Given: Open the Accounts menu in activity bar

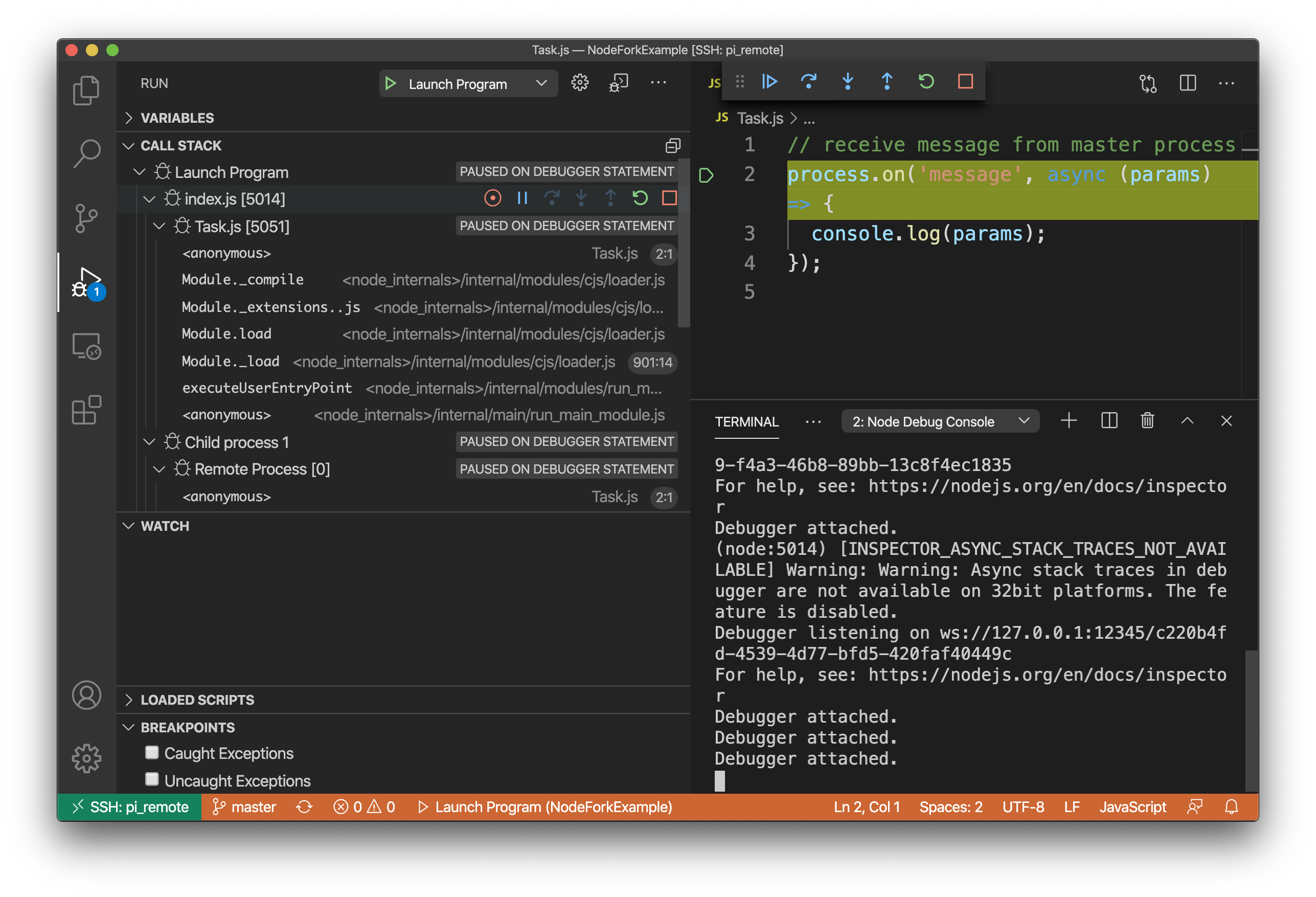Looking at the screenshot, I should 86,695.
